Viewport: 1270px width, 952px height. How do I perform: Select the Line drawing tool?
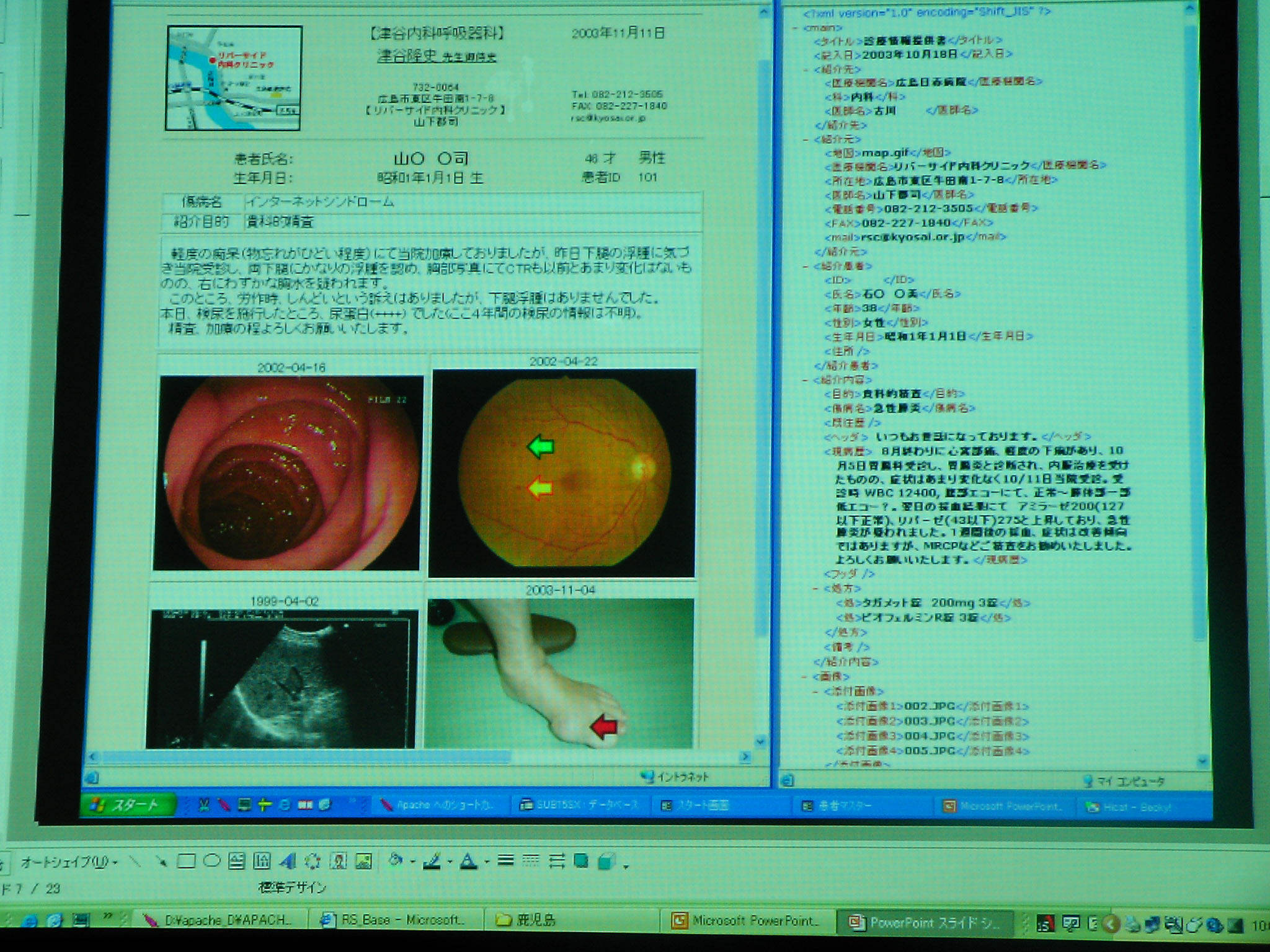click(134, 861)
